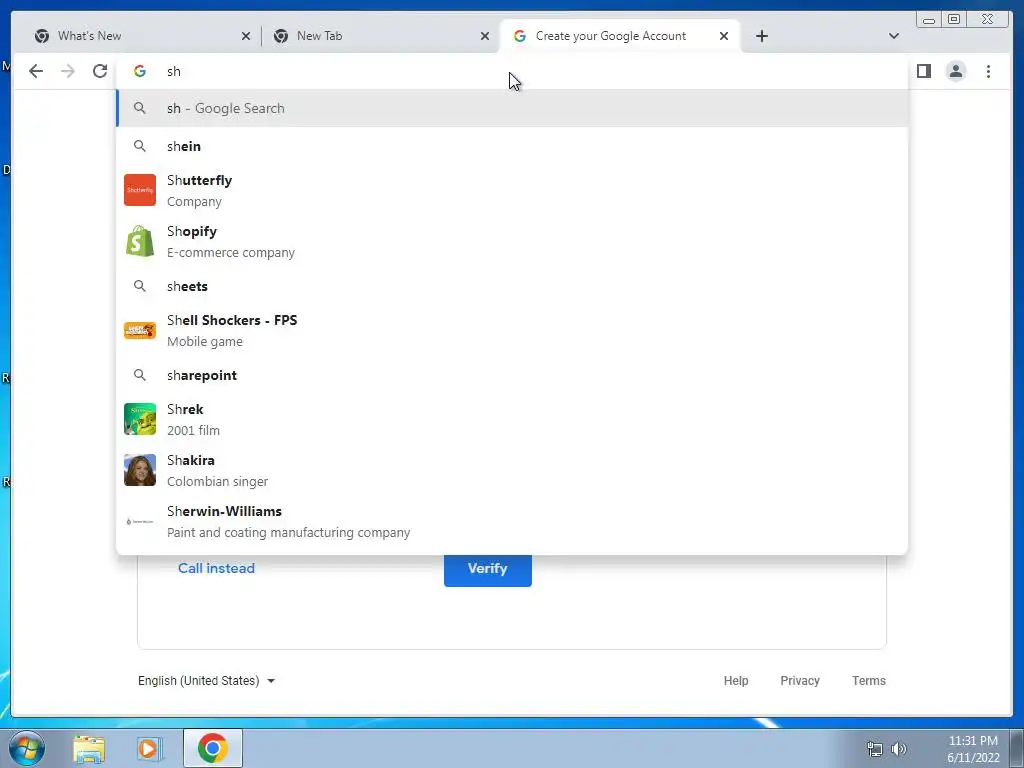Toggle the side panel icon
1024x768 pixels.
coord(923,71)
